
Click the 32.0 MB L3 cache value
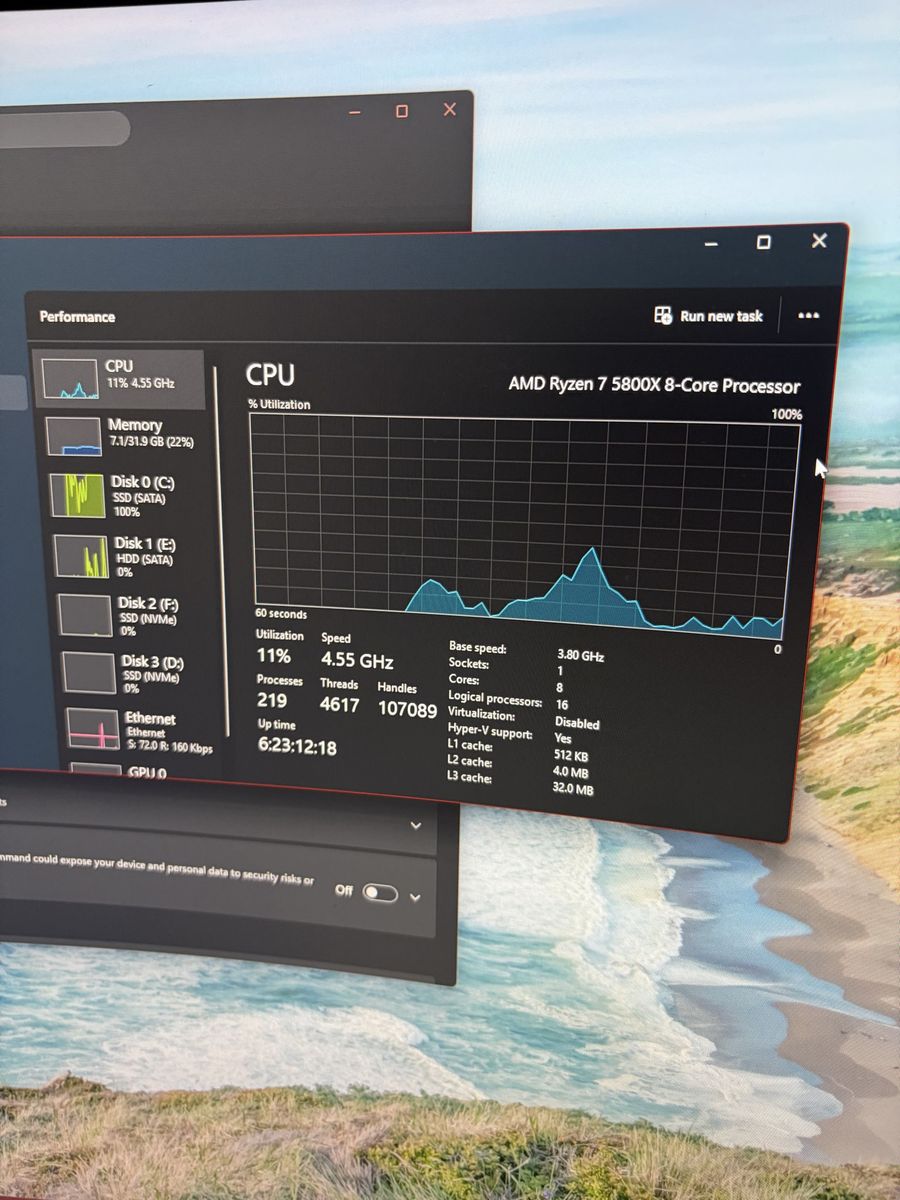coord(572,789)
